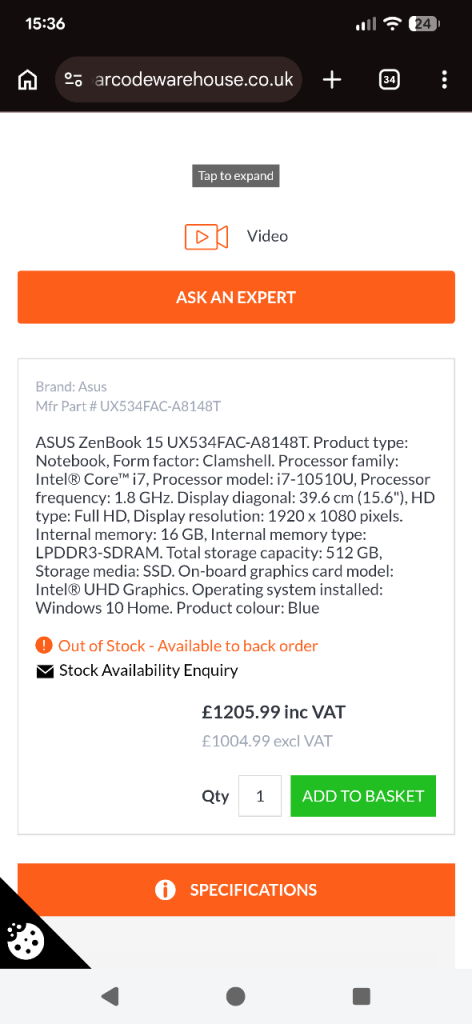Tap the browser home icon
Screen dimensions: 472x1024
click(27, 80)
